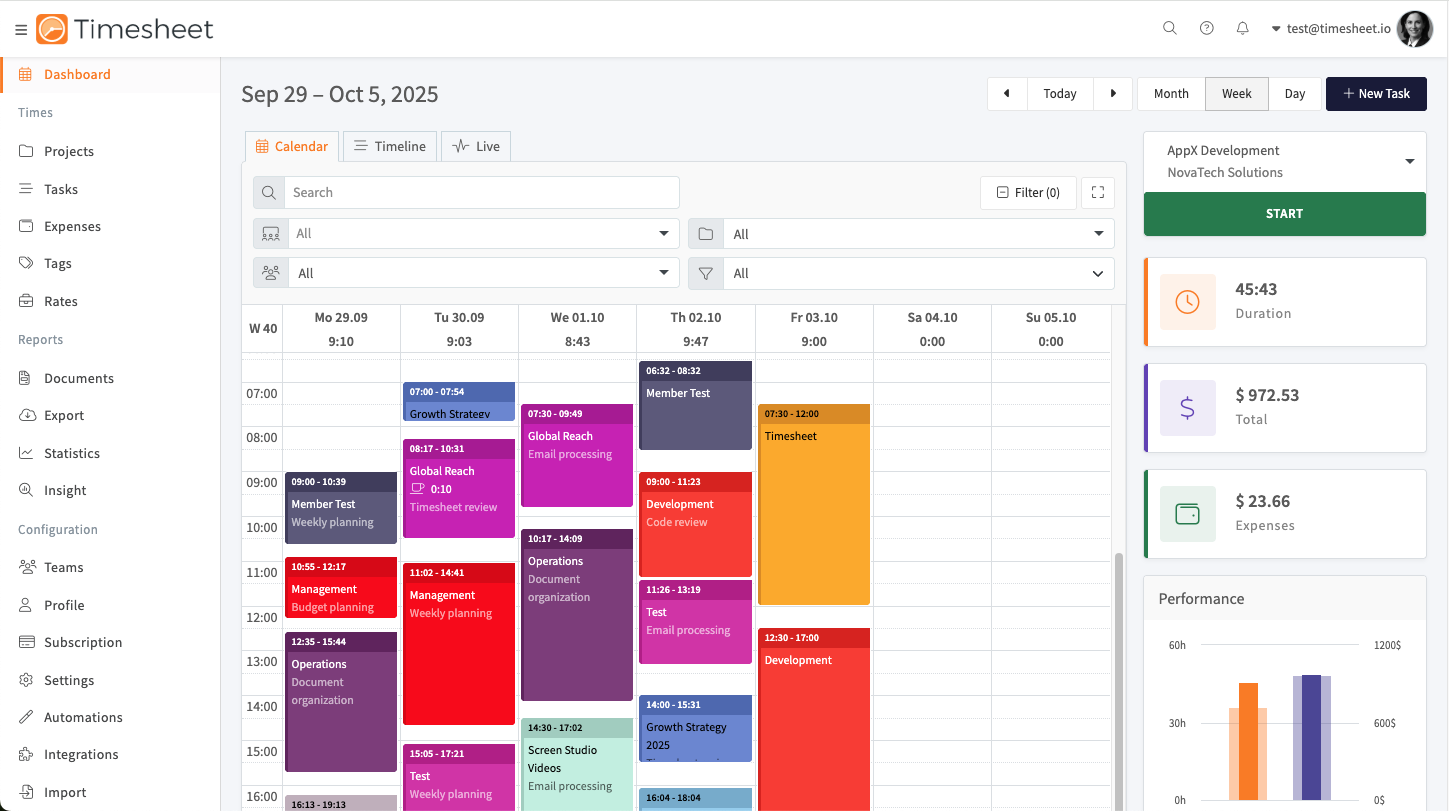Screen dimensions: 1449x811
Task: Expand the calendar to fullscreen
Action: (x=1097, y=192)
